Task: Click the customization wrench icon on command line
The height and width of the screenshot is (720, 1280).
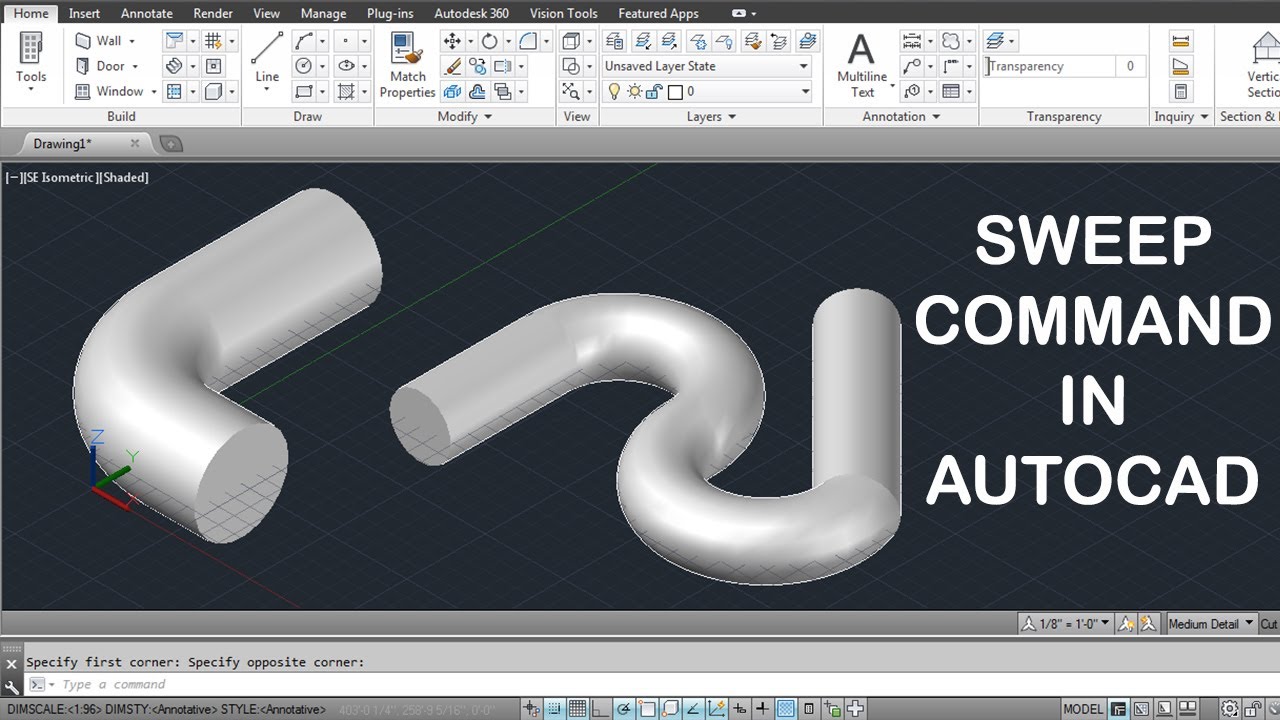Action: coord(11,687)
